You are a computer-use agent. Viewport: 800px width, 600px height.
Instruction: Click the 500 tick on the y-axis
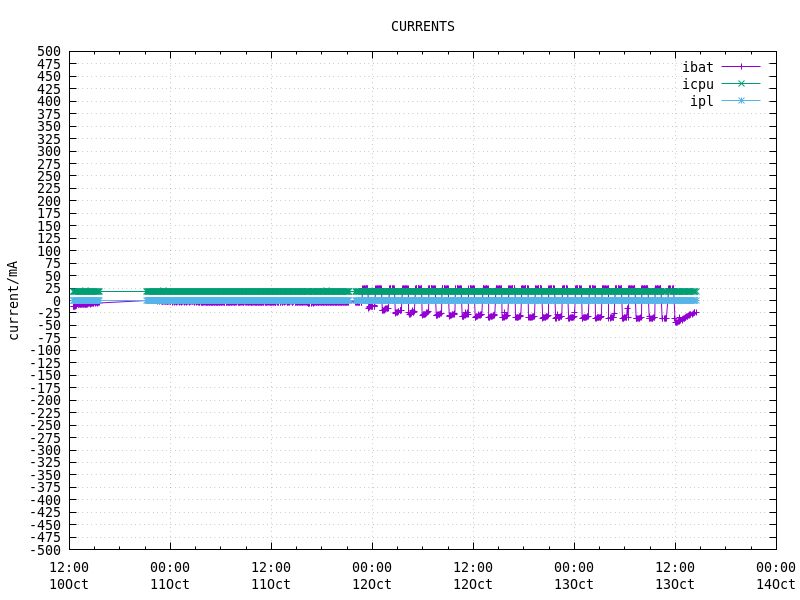pos(49,51)
